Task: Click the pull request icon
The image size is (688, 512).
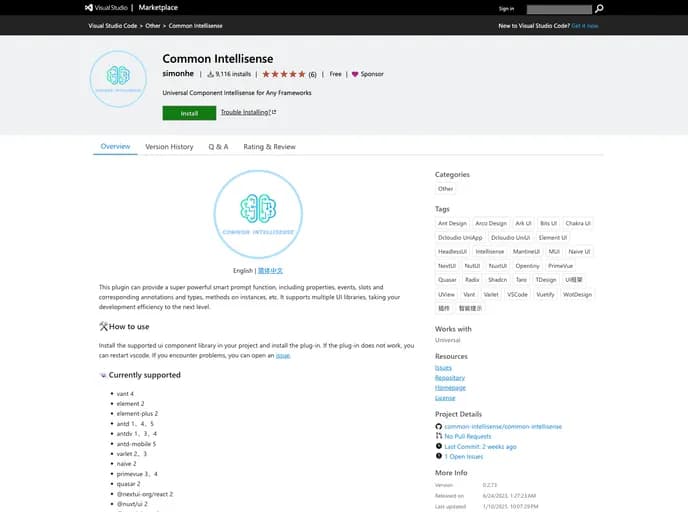Action: click(x=438, y=436)
